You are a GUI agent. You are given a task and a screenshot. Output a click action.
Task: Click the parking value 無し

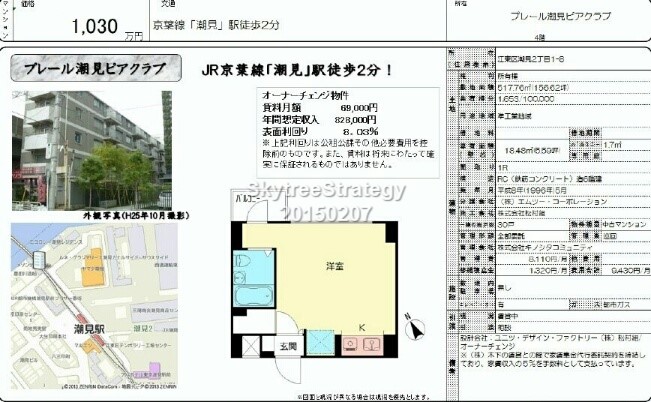pos(504,287)
